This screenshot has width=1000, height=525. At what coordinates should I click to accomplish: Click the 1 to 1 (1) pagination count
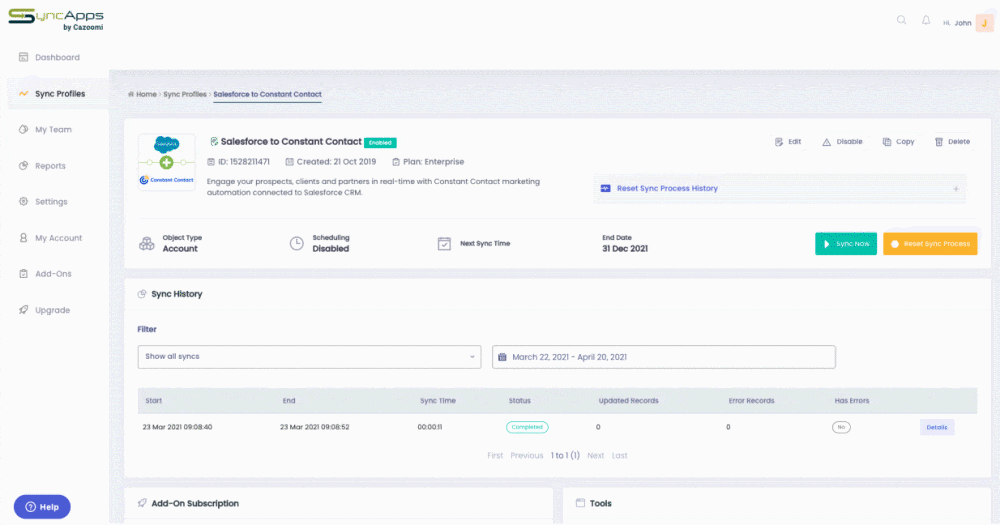pyautogui.click(x=565, y=455)
